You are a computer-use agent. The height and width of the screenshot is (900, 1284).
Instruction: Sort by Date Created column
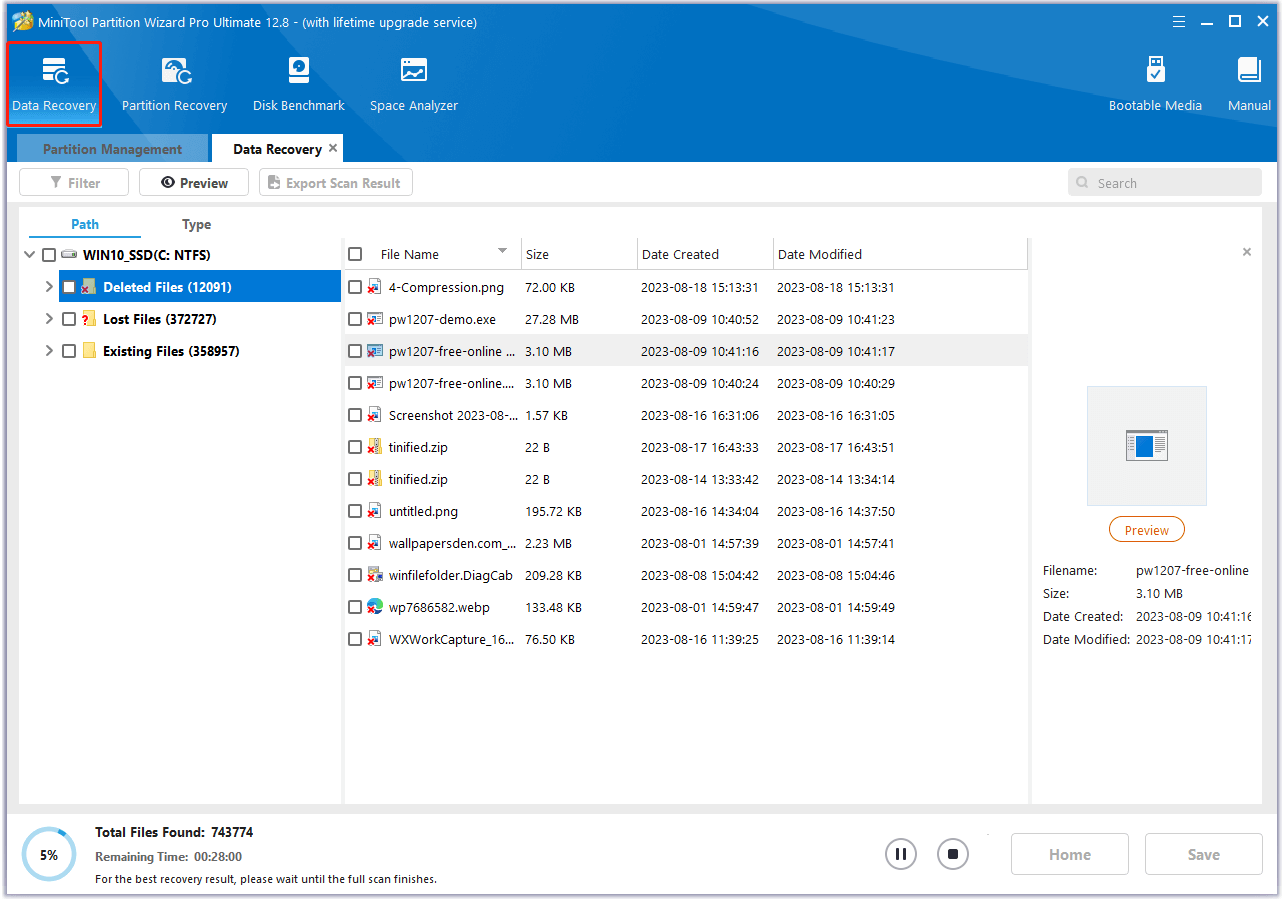[x=705, y=254]
